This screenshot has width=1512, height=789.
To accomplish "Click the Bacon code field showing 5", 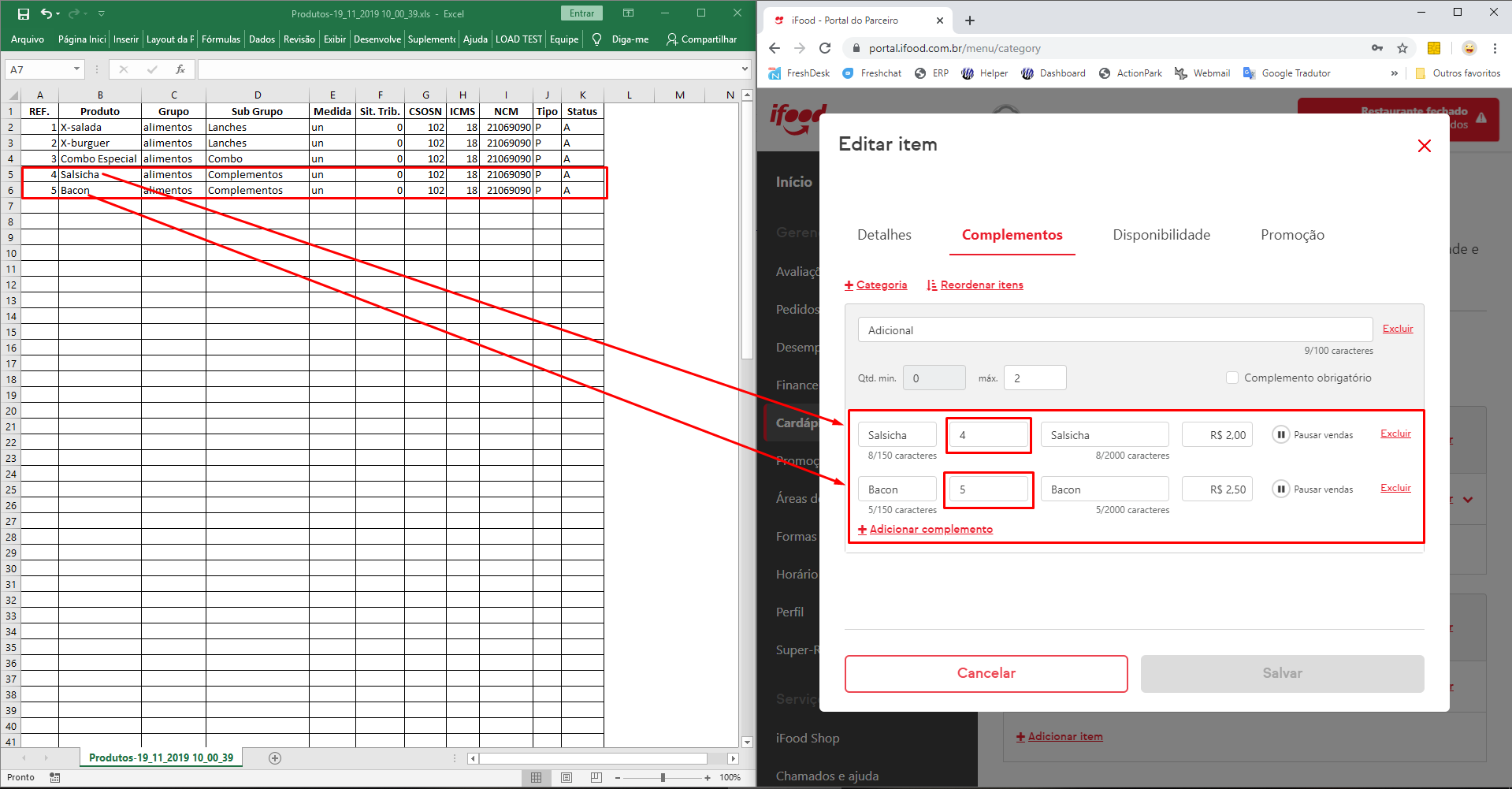I will [989, 489].
